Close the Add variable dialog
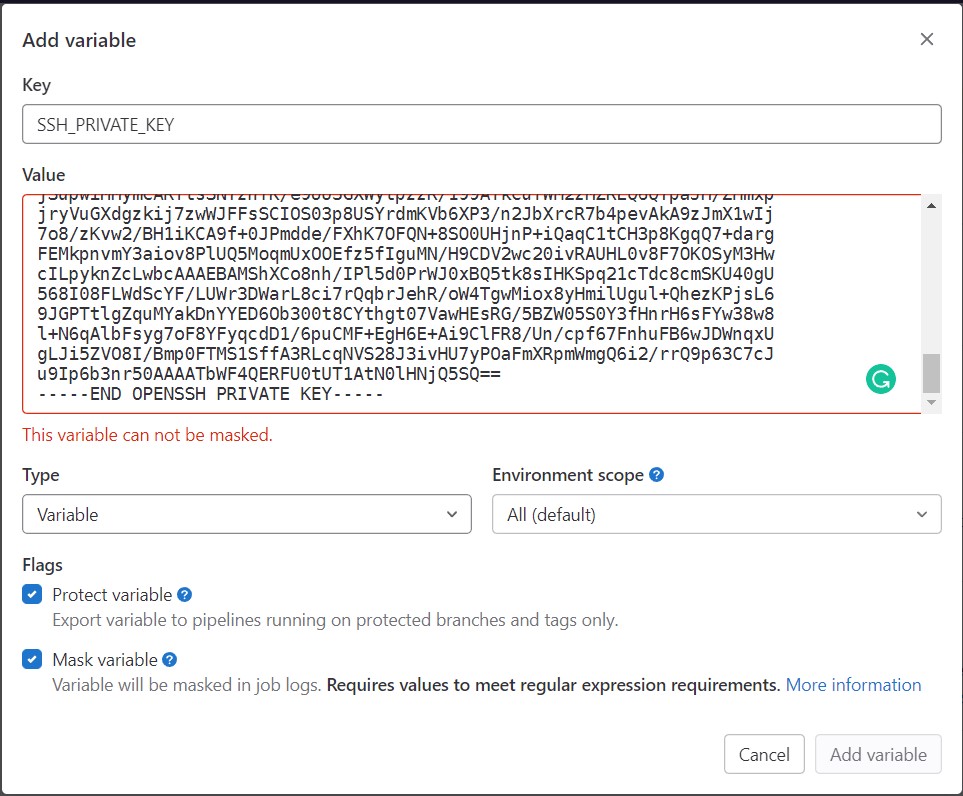 click(x=927, y=39)
